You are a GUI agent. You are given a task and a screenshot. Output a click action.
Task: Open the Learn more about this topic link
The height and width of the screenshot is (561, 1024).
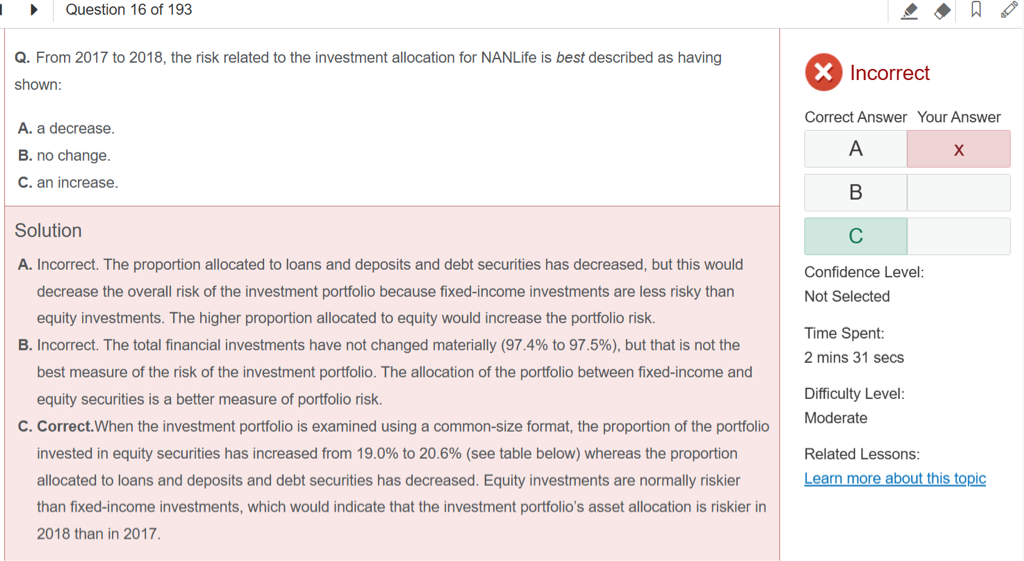click(895, 478)
